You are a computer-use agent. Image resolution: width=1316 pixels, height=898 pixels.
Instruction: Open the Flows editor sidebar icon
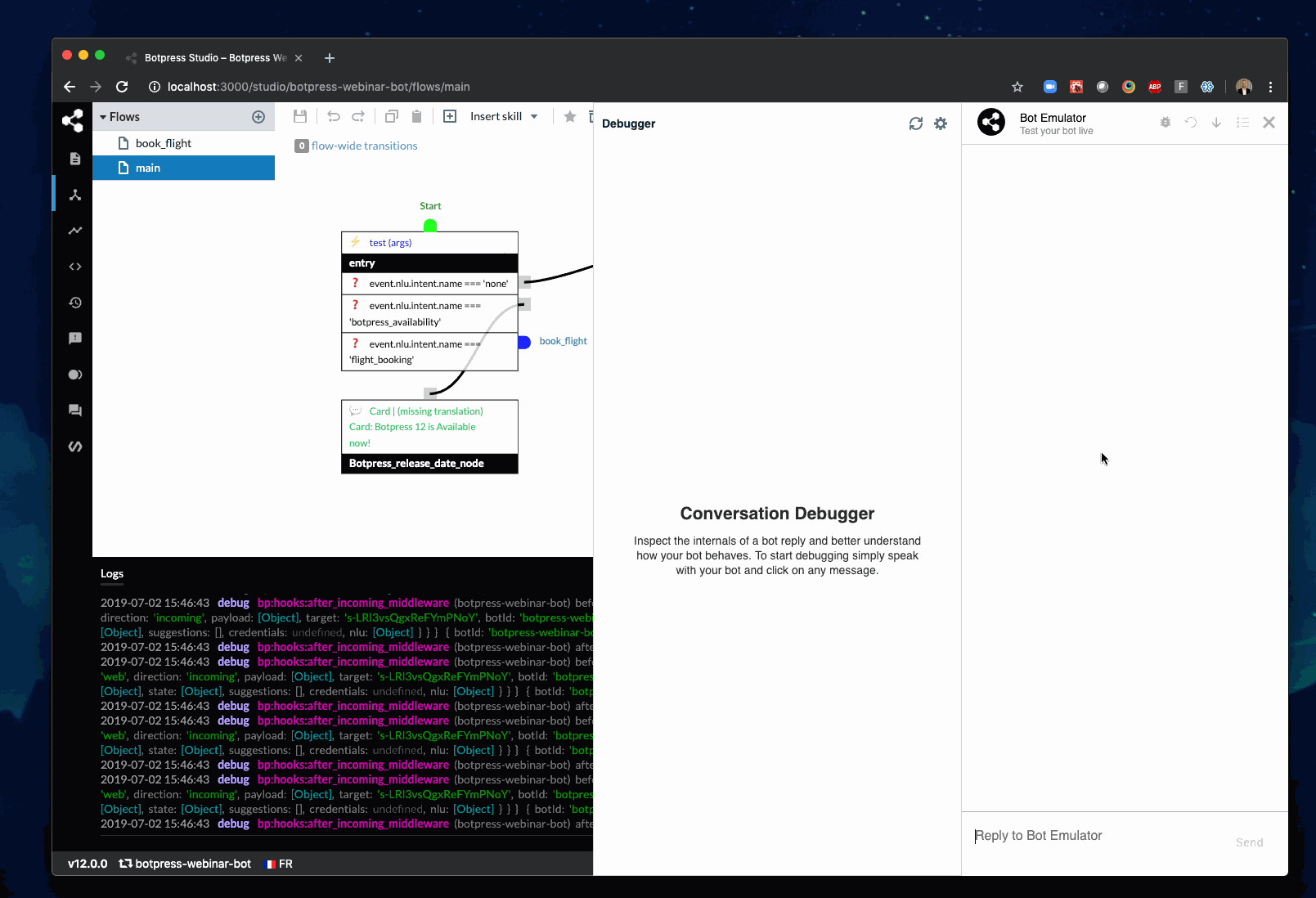(x=75, y=195)
